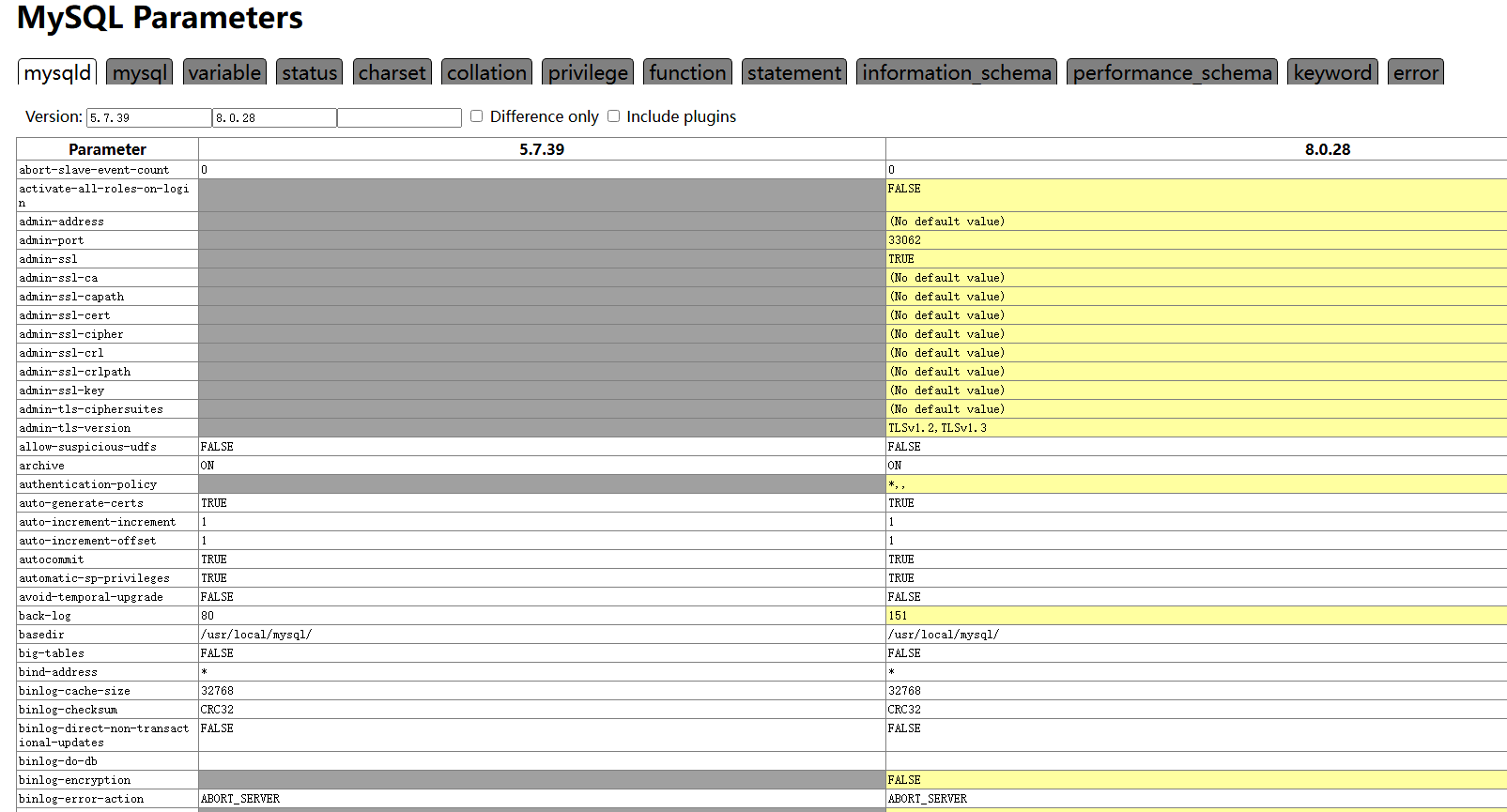Select the binlog-cache-size parameter
Viewport: 1507px width, 812px height.
coord(74,691)
